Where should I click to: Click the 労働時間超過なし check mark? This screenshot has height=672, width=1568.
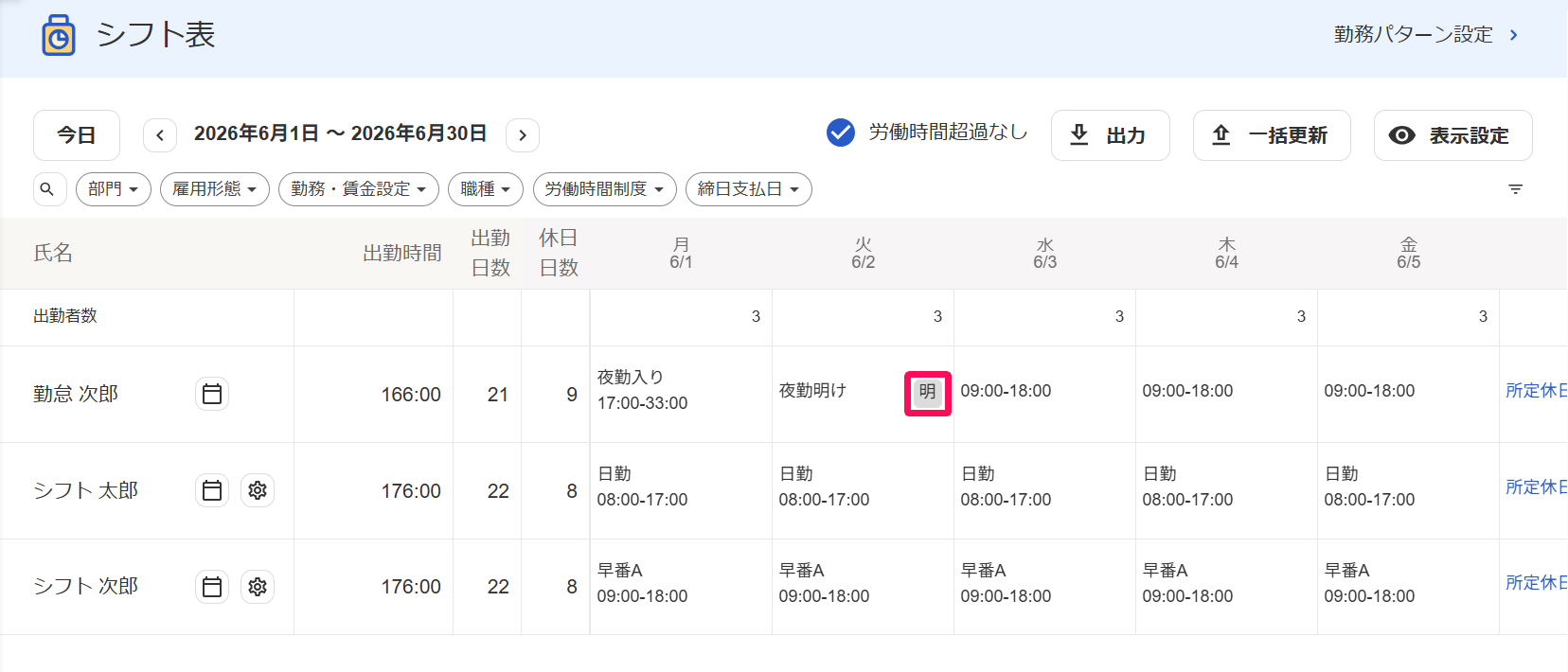coord(841,133)
